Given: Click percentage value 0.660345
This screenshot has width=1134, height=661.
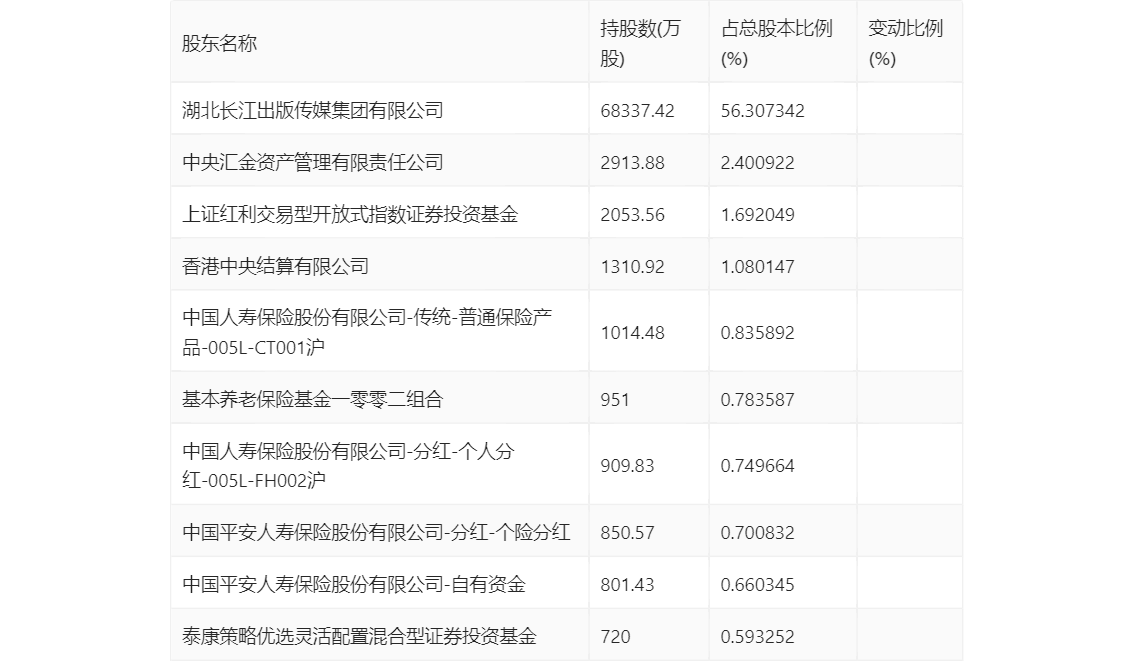Looking at the screenshot, I should tap(757, 584).
